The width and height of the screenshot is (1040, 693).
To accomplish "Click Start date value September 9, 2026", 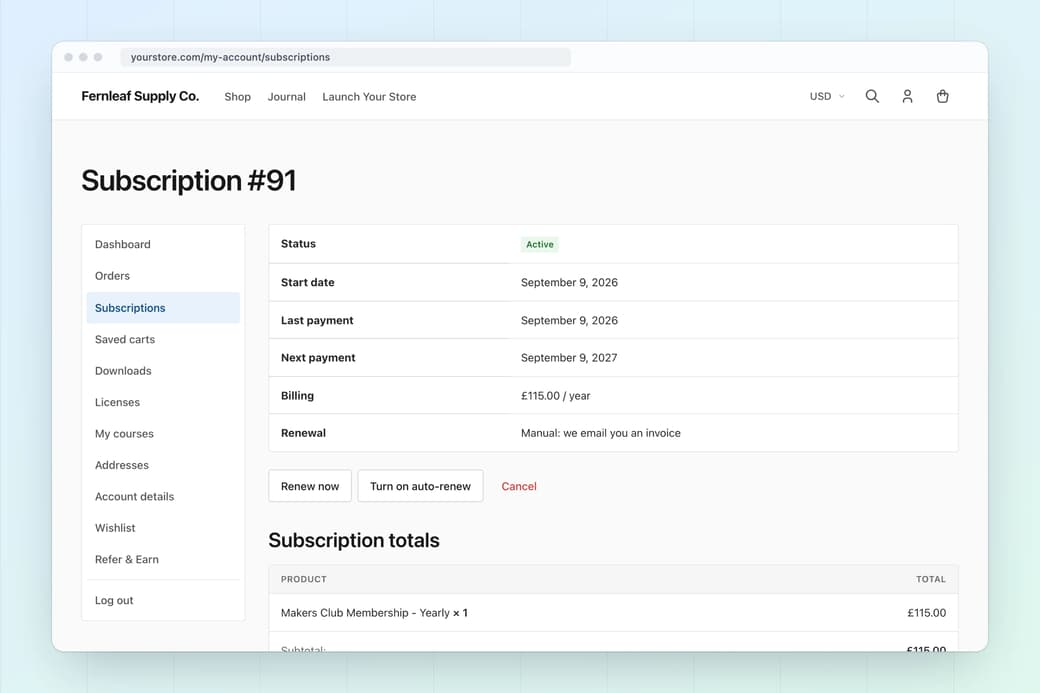I will 569,283.
